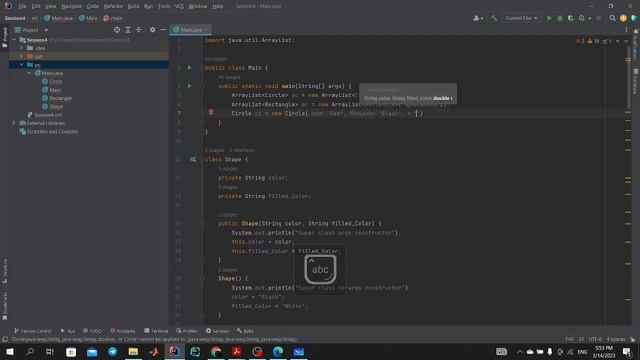Open the Version Control tool window
The height and width of the screenshot is (360, 640).
point(33,331)
